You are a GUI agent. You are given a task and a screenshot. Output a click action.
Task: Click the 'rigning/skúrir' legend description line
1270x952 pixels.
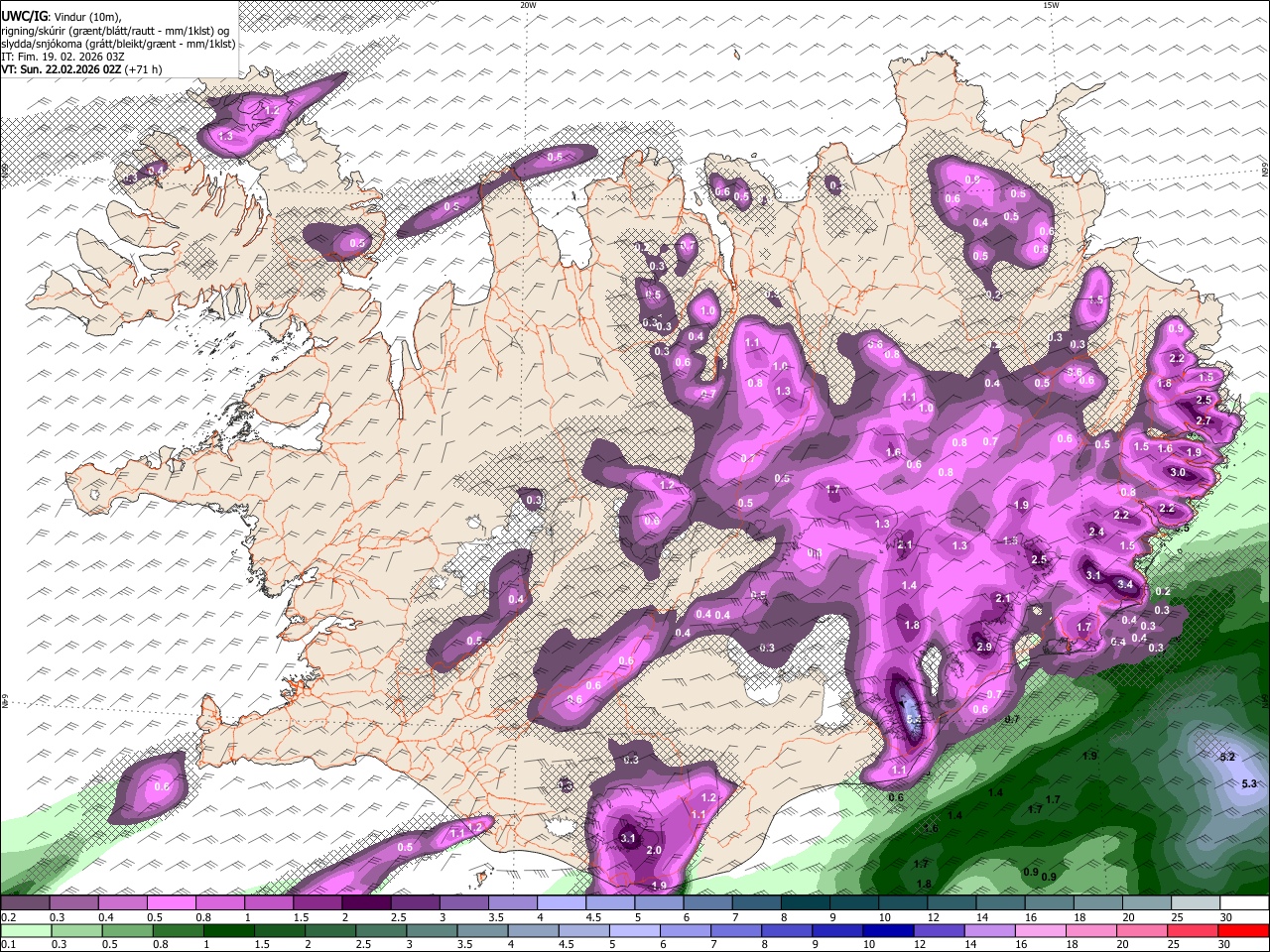coord(115,30)
